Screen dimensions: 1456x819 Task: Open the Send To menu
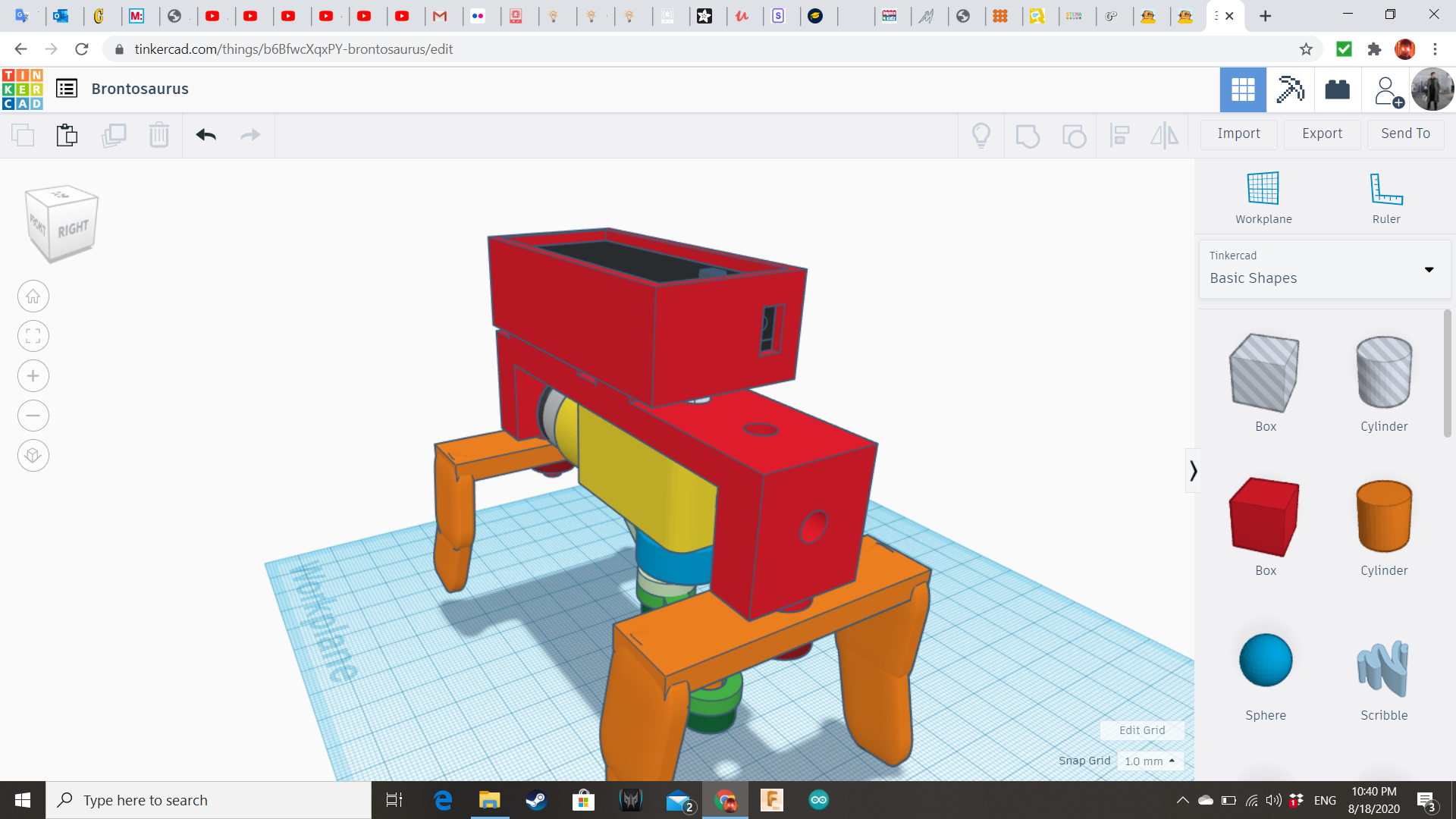1405,133
